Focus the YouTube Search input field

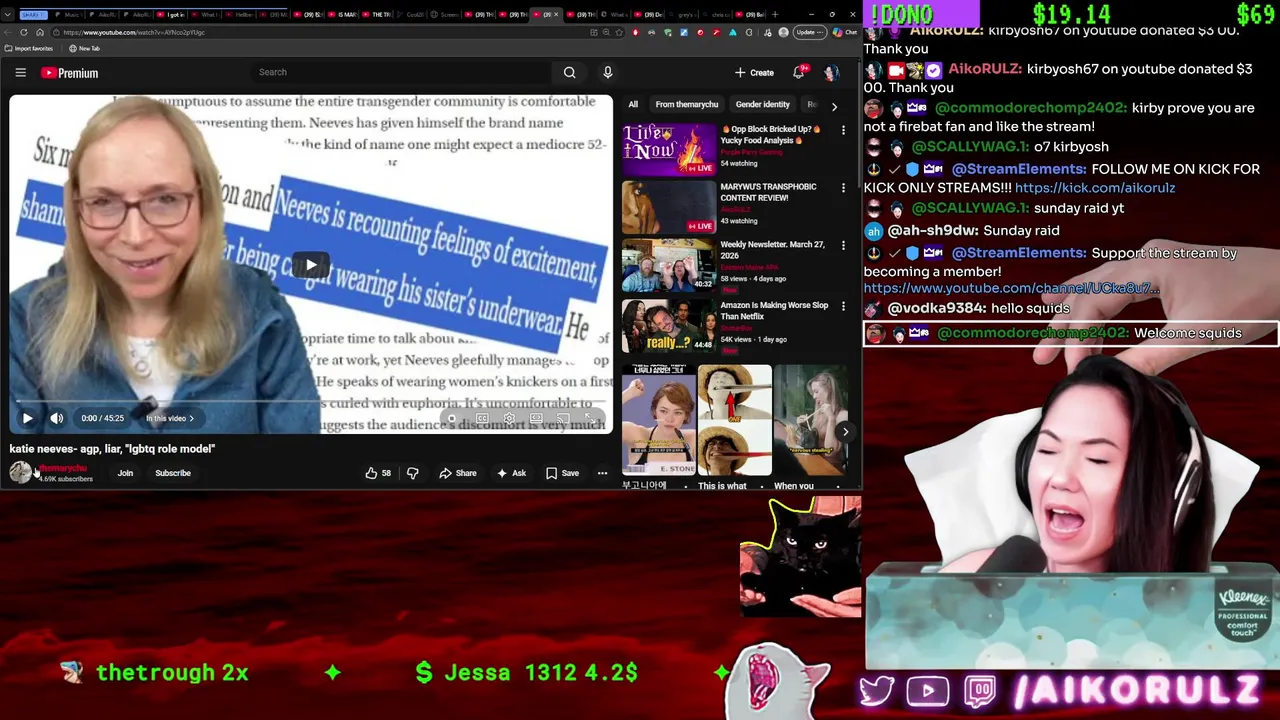pyautogui.click(x=400, y=72)
